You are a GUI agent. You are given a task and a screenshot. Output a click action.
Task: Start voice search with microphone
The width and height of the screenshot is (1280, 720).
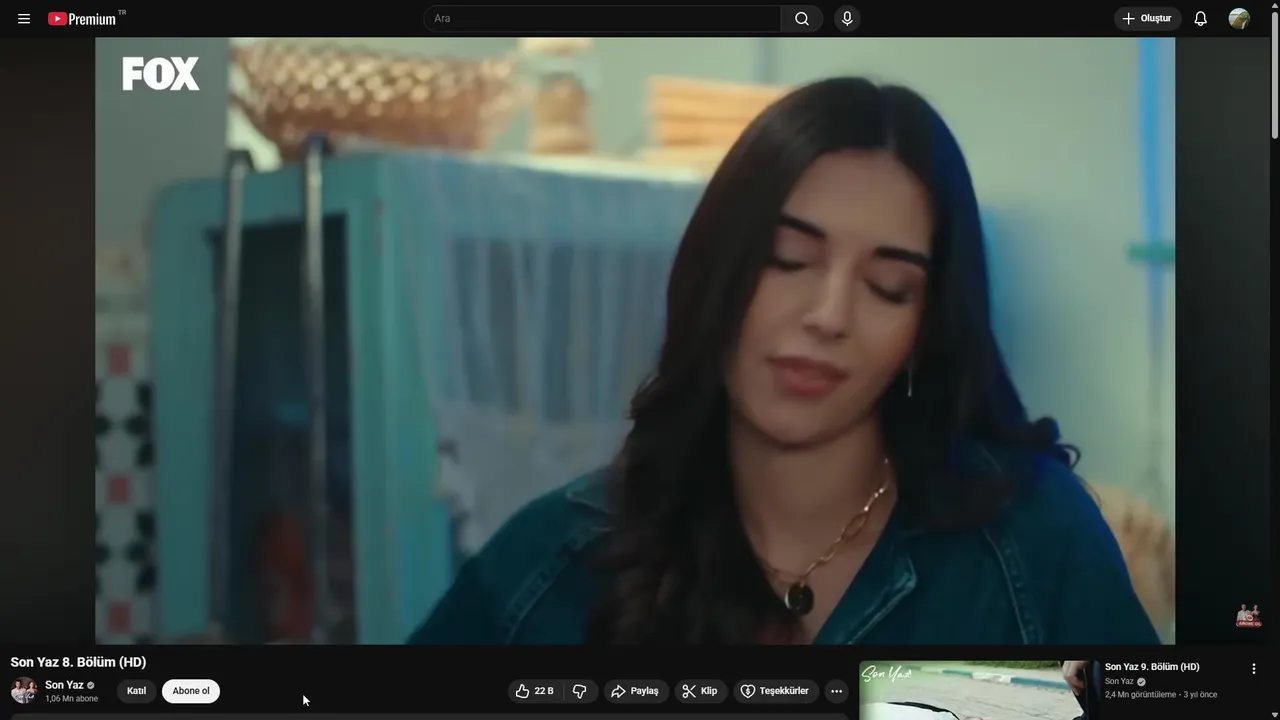pyautogui.click(x=847, y=19)
